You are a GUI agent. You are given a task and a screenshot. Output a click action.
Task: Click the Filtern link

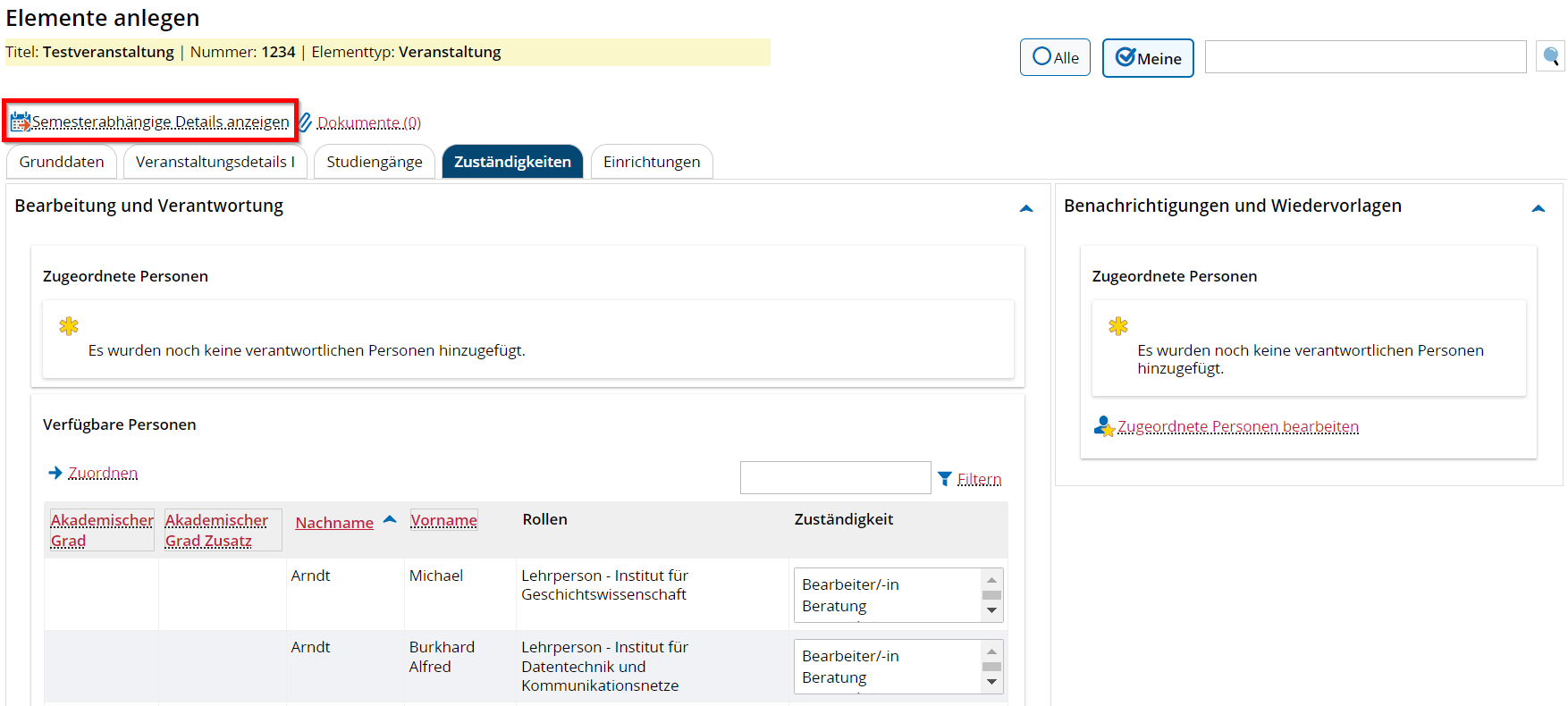click(979, 479)
